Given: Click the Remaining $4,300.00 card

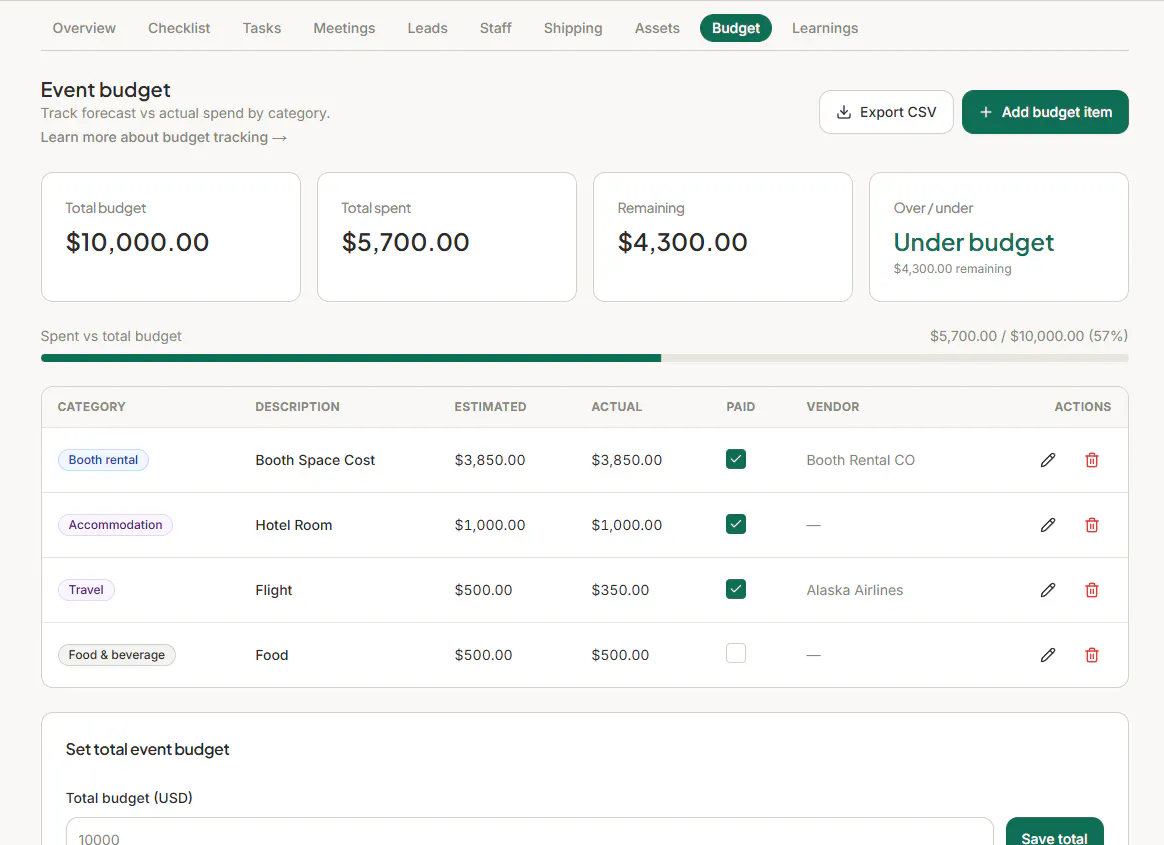Looking at the screenshot, I should click(723, 237).
